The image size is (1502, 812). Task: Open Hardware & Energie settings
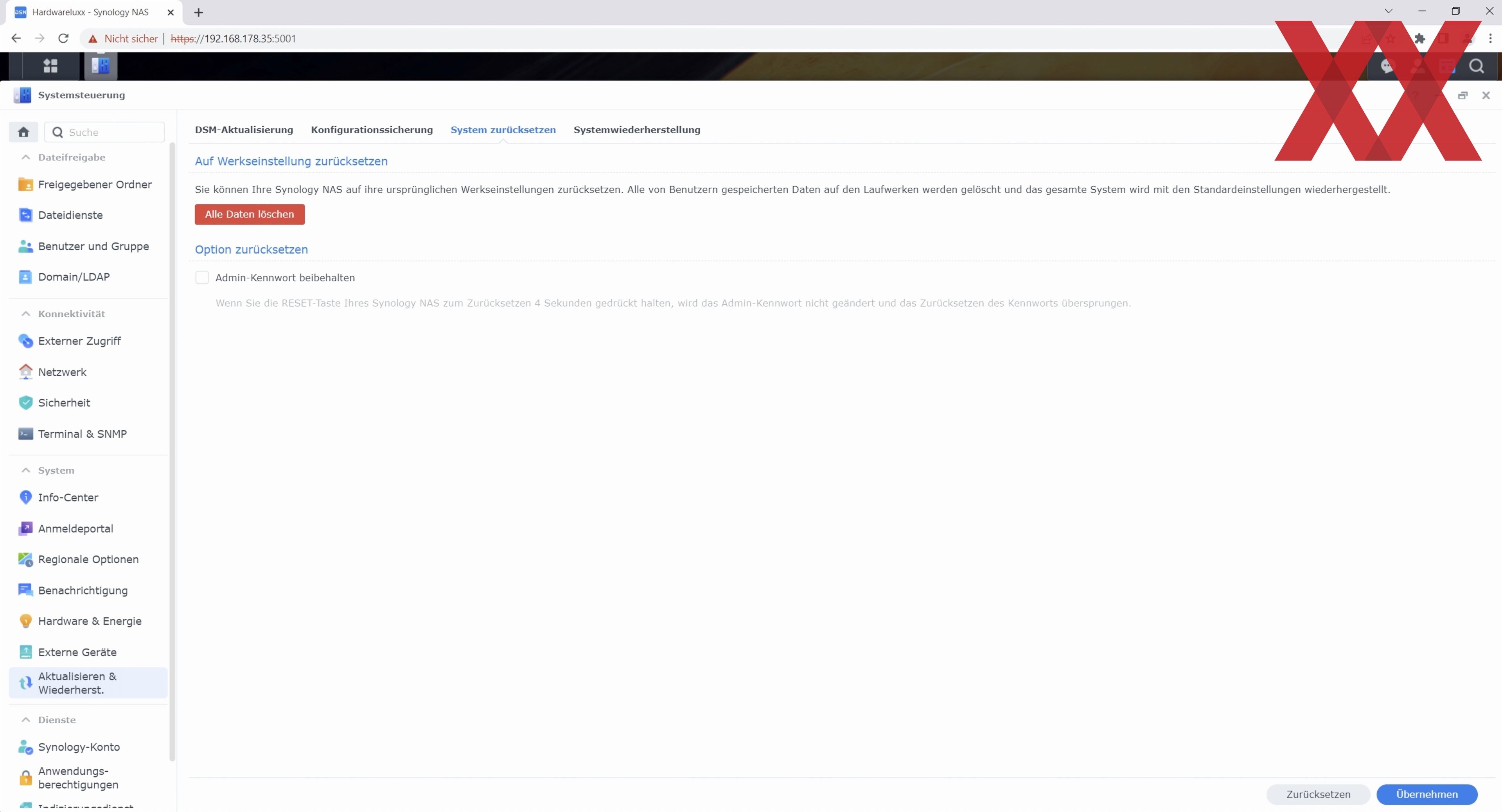coord(88,622)
